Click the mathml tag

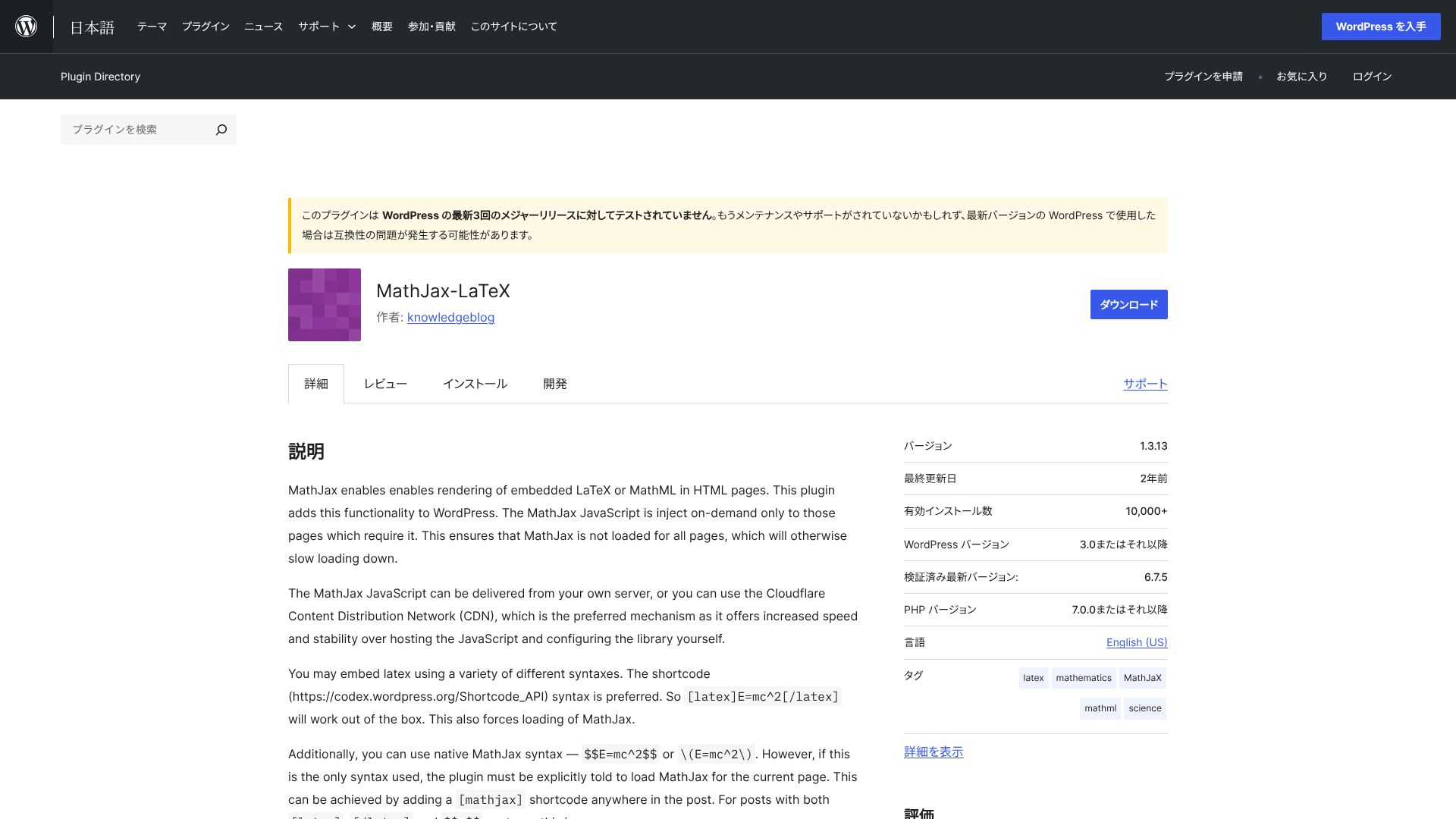pos(1100,708)
